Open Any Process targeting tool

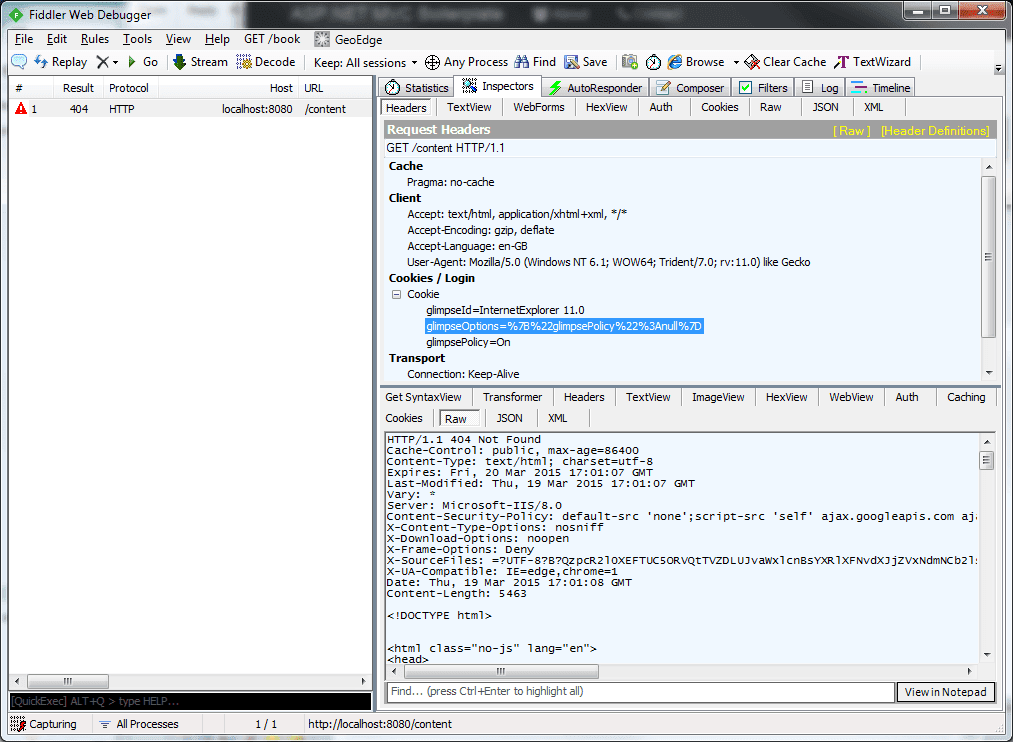pyautogui.click(x=466, y=61)
